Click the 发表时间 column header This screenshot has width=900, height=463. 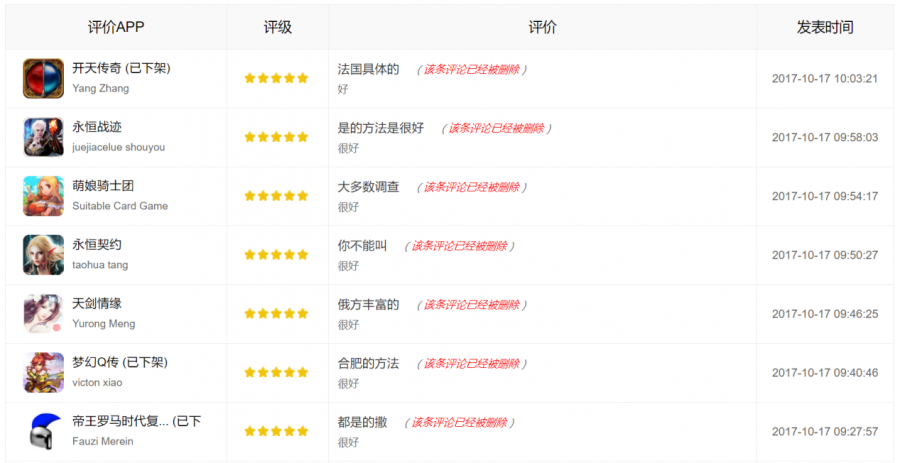[x=825, y=28]
